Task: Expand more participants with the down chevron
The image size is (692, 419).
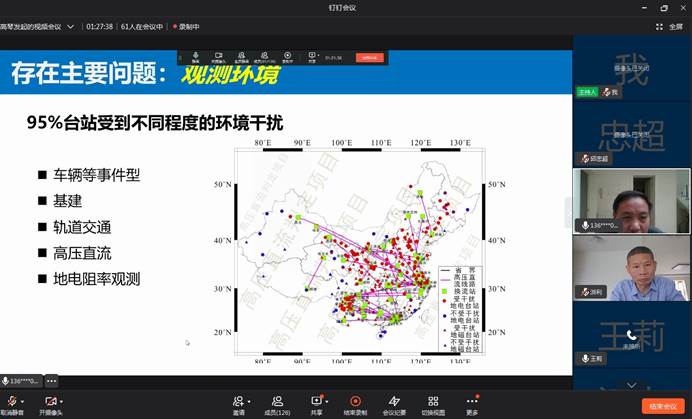Action: tap(632, 385)
